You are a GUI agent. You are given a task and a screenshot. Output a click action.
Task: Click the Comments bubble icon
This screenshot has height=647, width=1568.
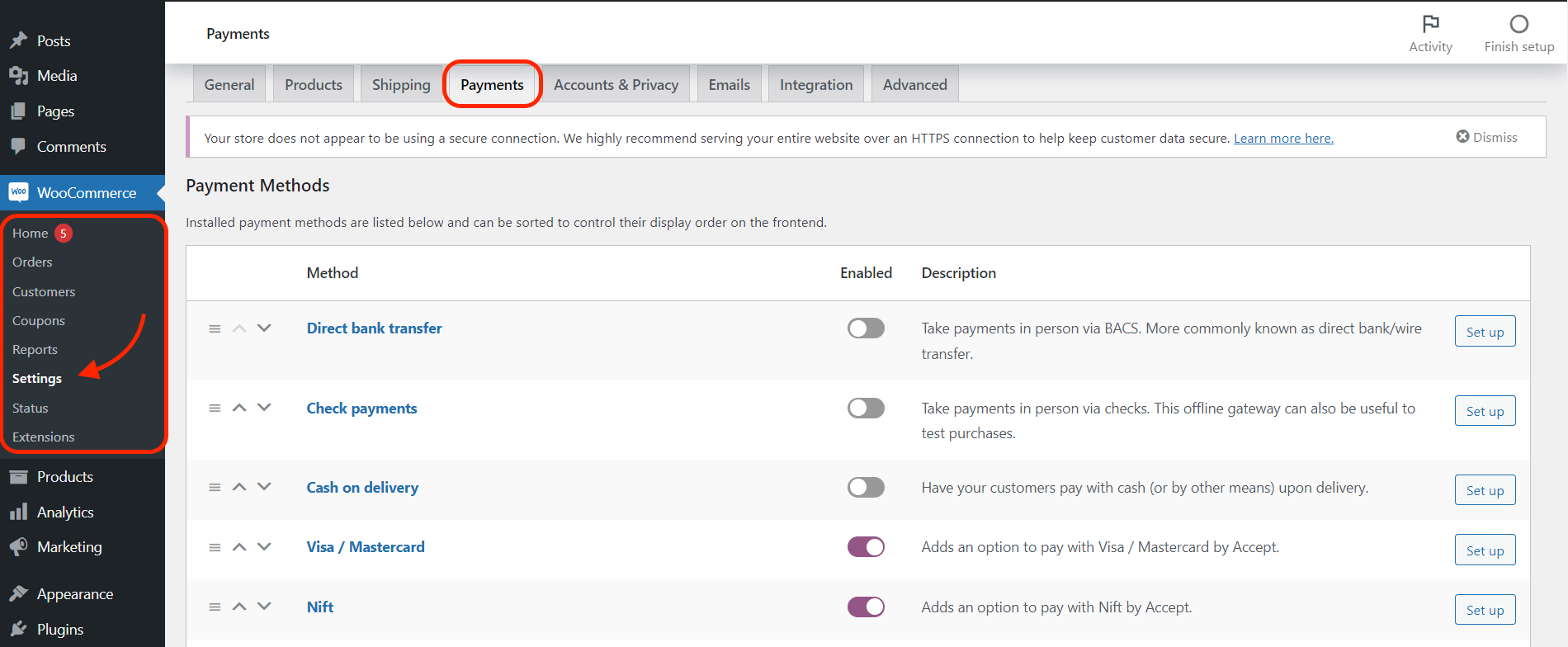click(x=18, y=146)
